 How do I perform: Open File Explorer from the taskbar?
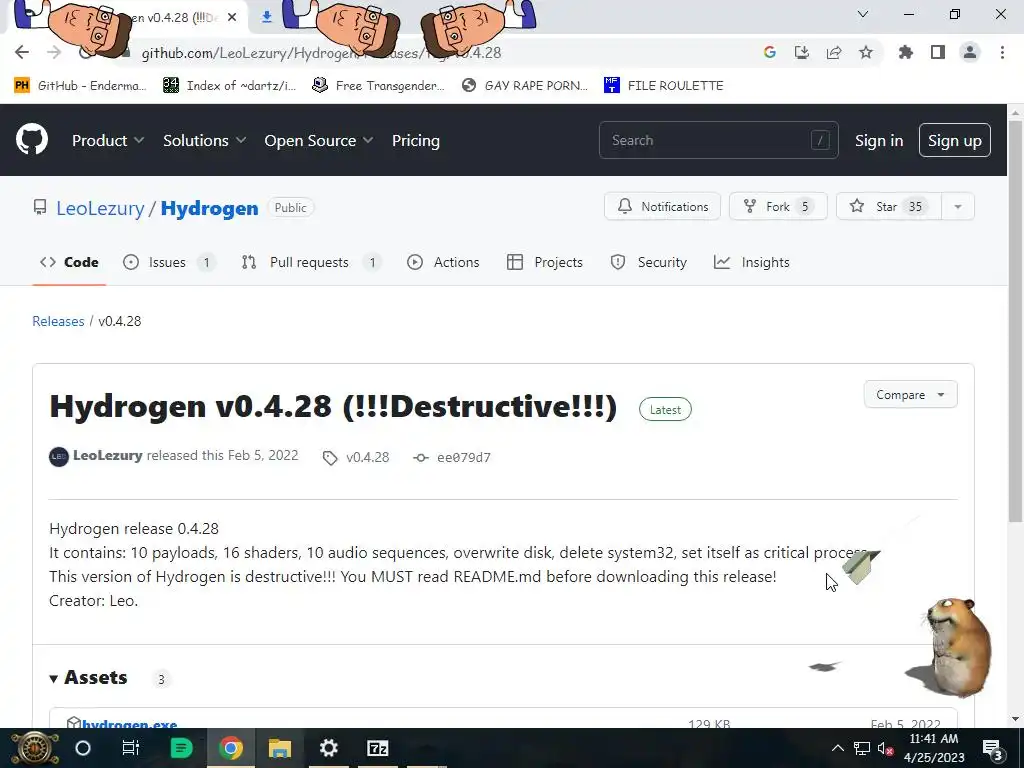tap(280, 748)
